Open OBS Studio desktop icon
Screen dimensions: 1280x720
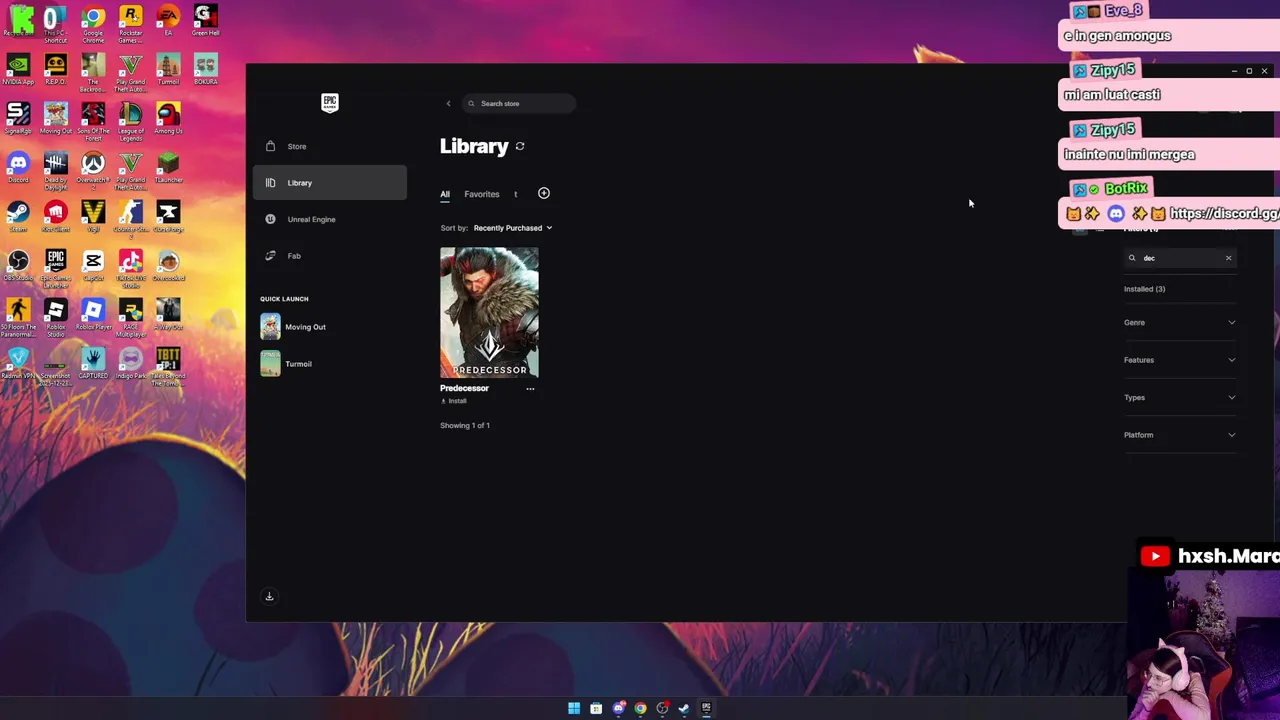click(18, 266)
